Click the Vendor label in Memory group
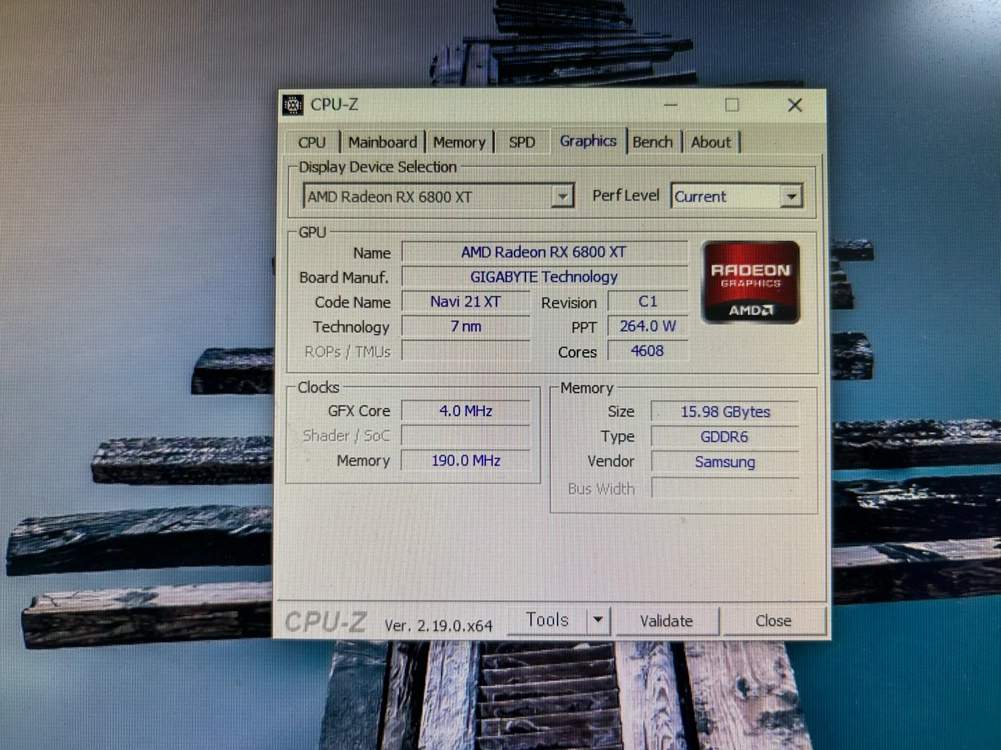This screenshot has height=750, width=1001. pyautogui.click(x=610, y=461)
